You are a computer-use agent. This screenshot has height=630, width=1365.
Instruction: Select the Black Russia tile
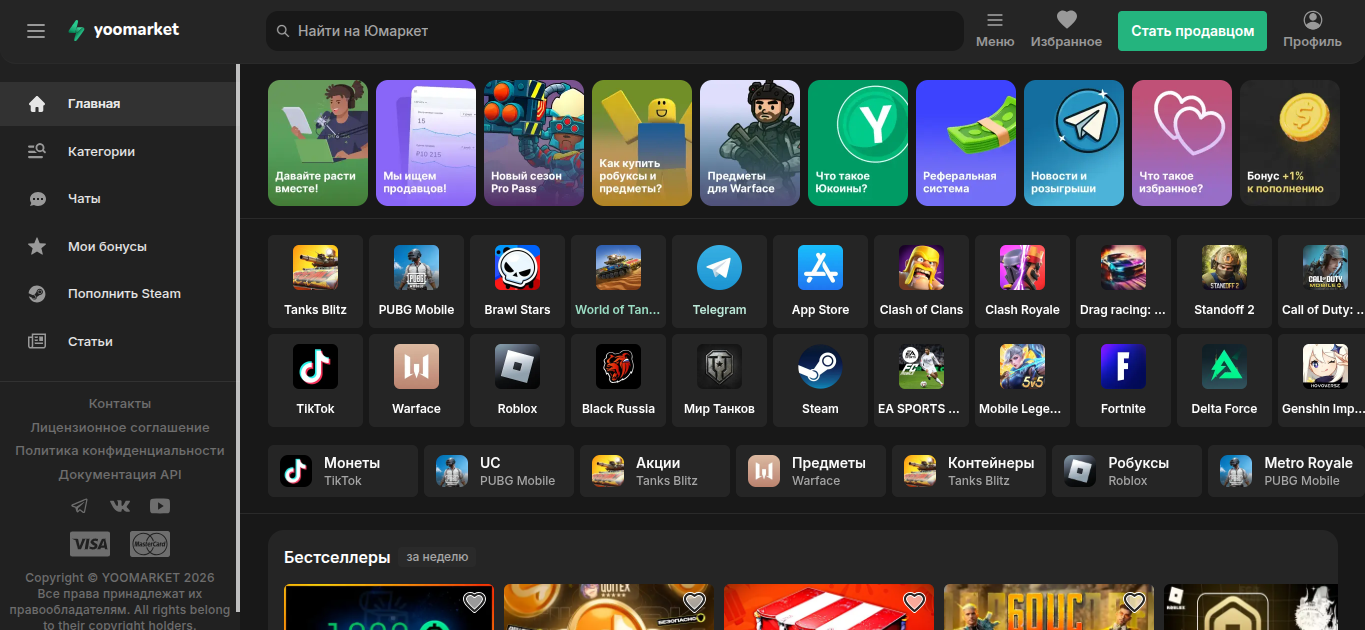[x=618, y=380]
